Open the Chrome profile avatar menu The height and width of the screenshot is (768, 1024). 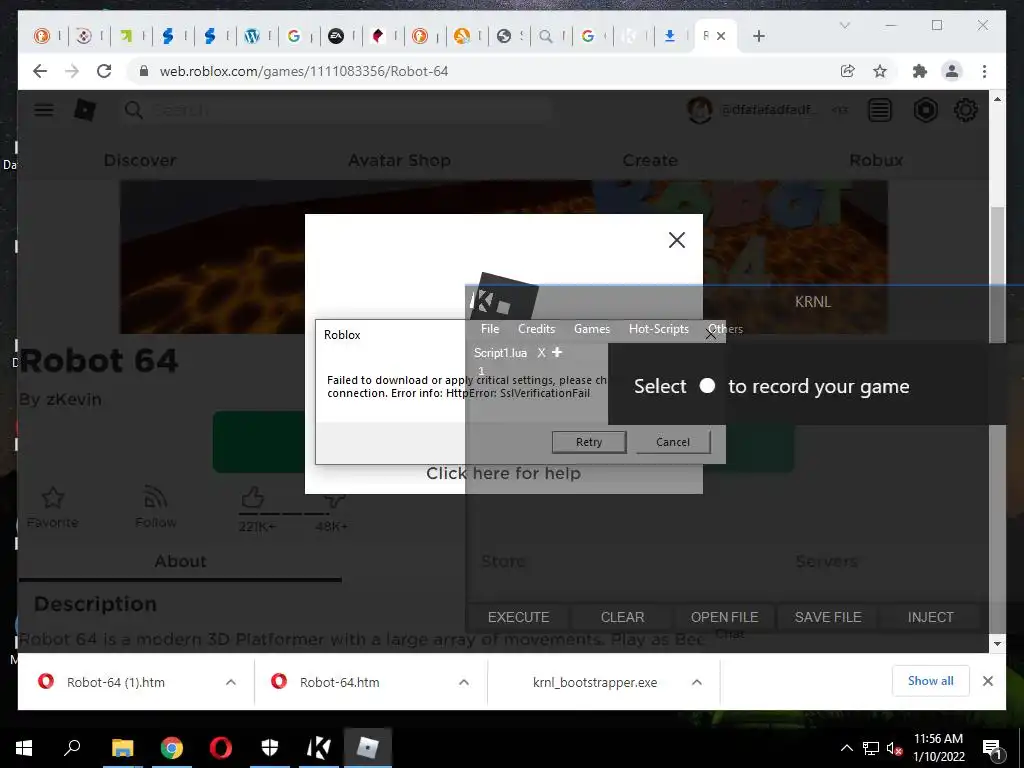pos(952,71)
